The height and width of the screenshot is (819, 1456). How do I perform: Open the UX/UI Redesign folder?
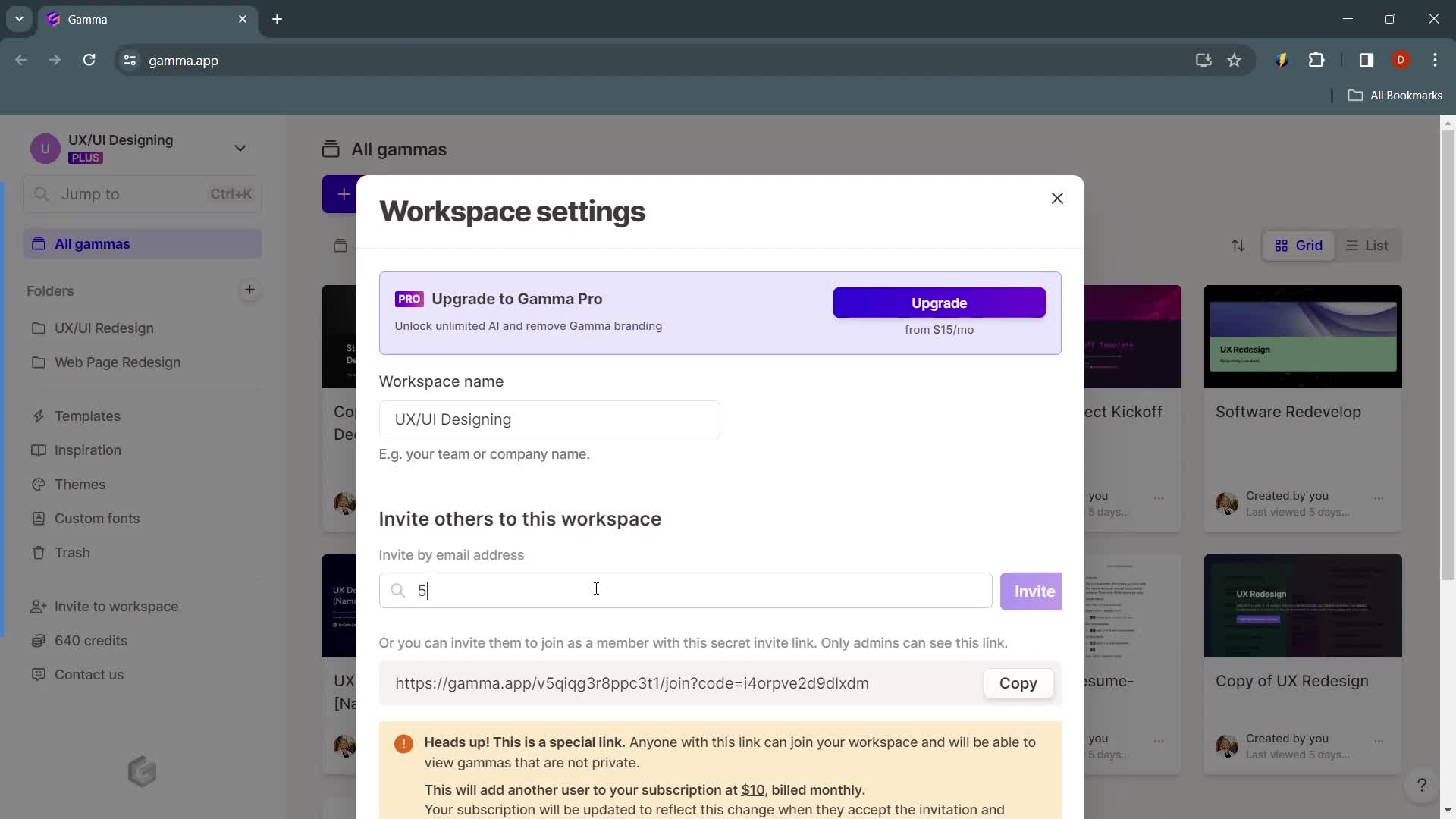(104, 328)
